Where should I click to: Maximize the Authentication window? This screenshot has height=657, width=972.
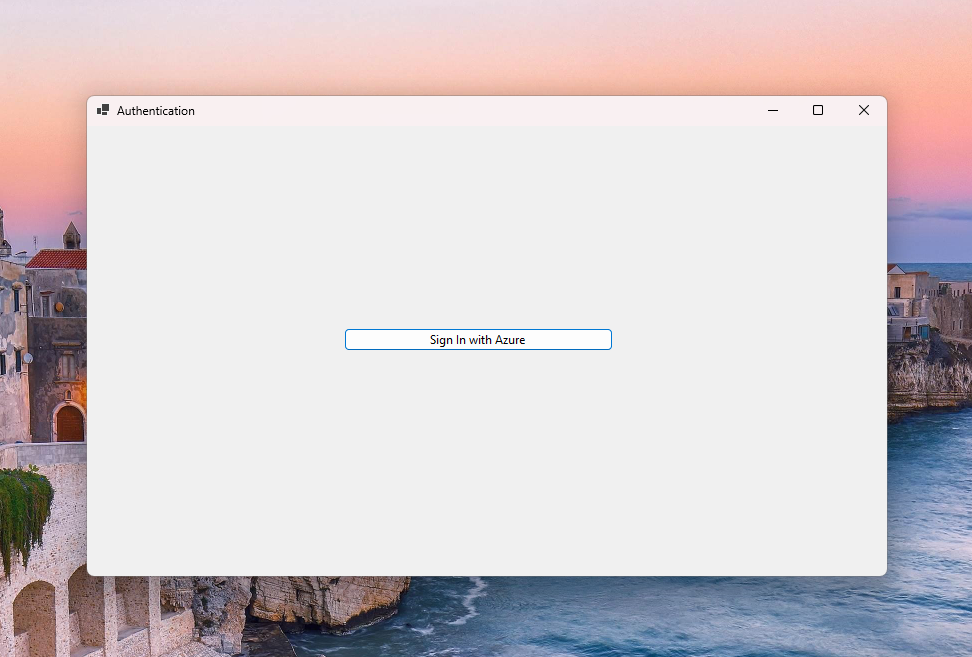click(x=818, y=110)
